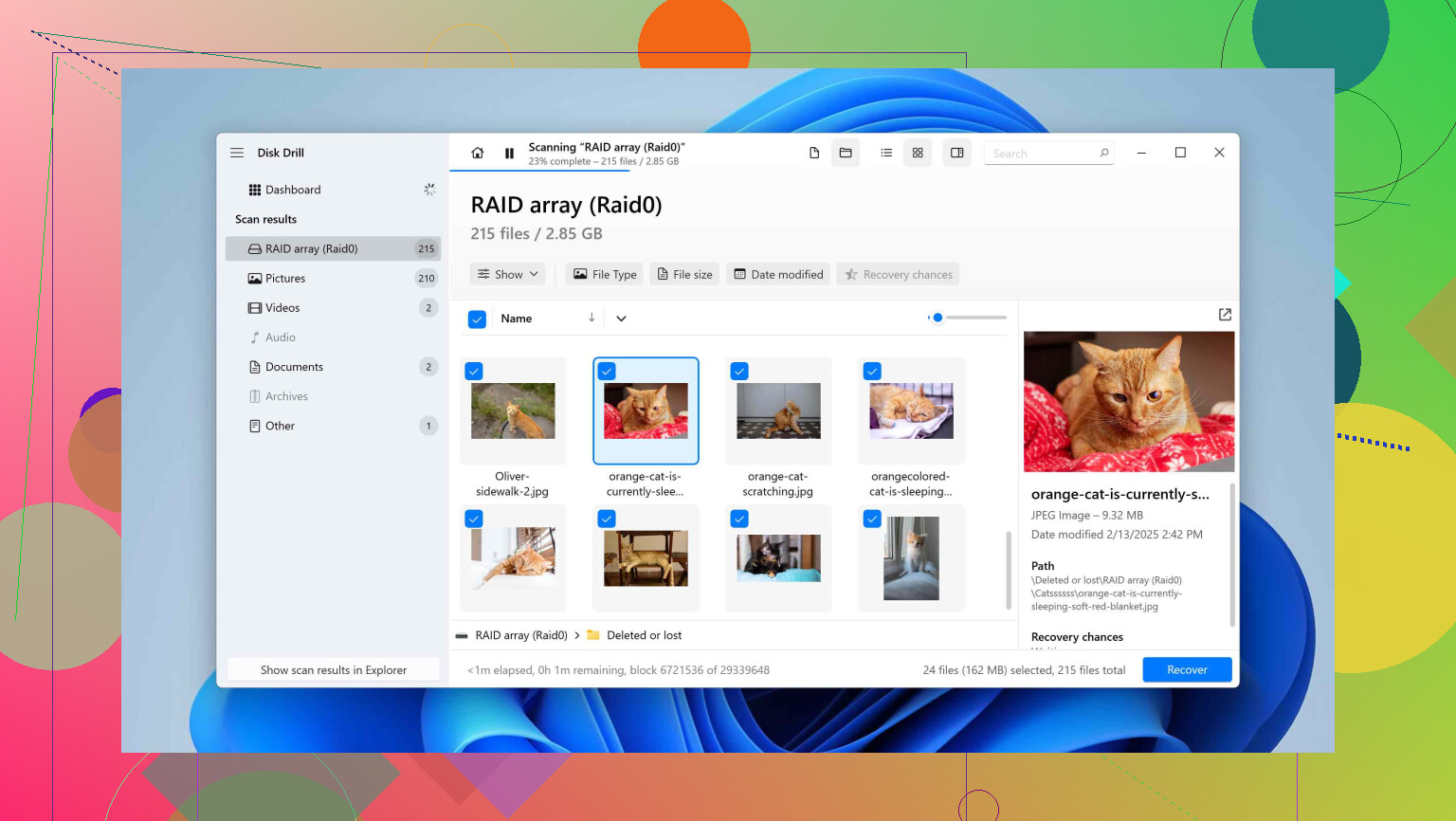Pause the scan with pause button
Screen dimensions: 1456x821
point(509,153)
